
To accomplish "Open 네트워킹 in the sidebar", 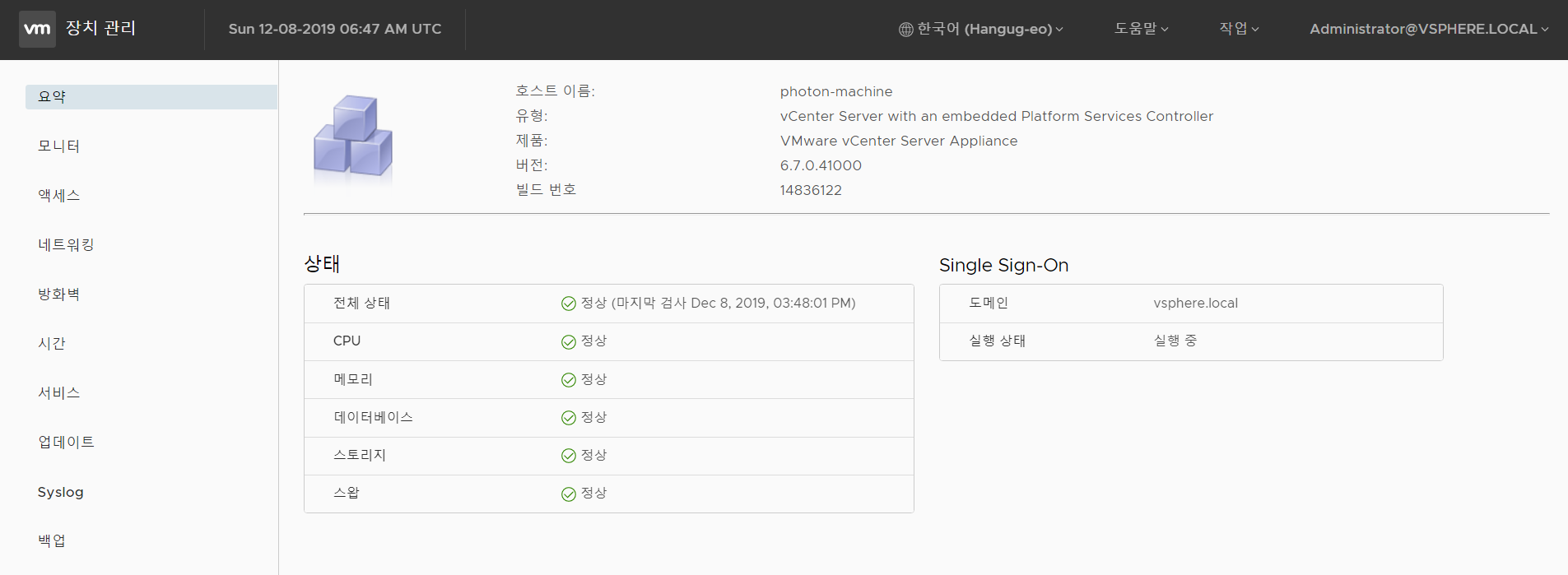I will (66, 245).
